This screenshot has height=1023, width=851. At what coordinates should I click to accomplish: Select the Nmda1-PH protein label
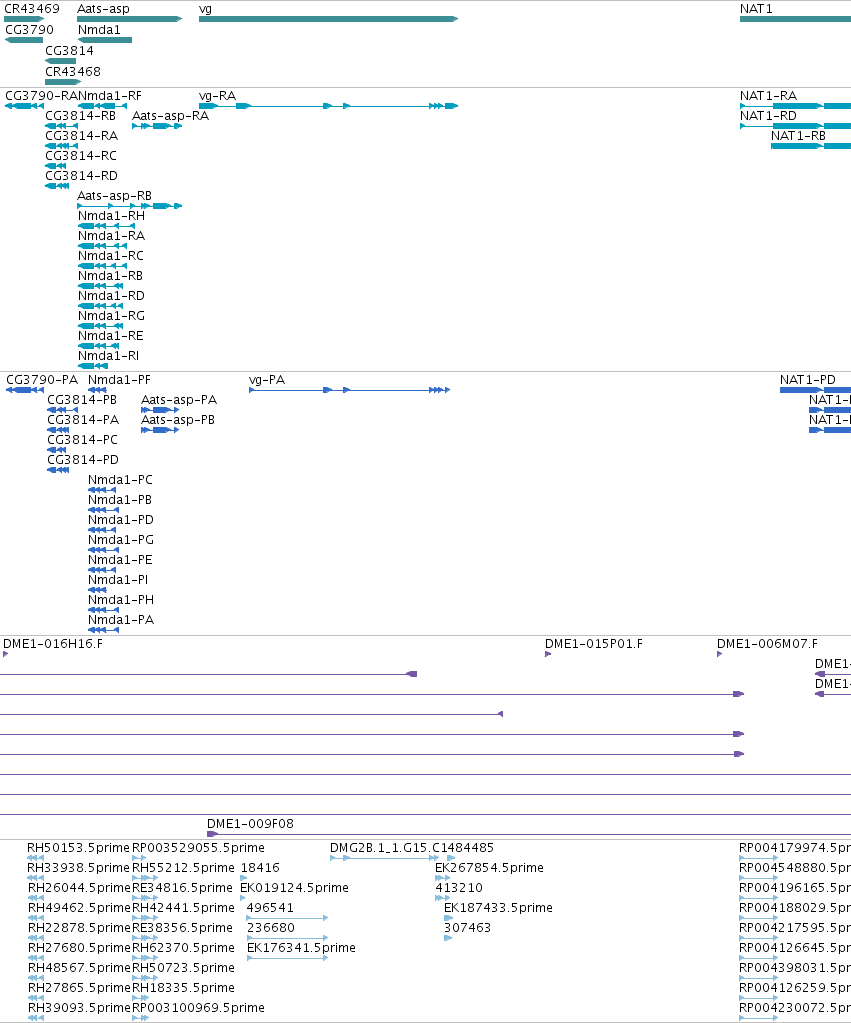tap(121, 600)
